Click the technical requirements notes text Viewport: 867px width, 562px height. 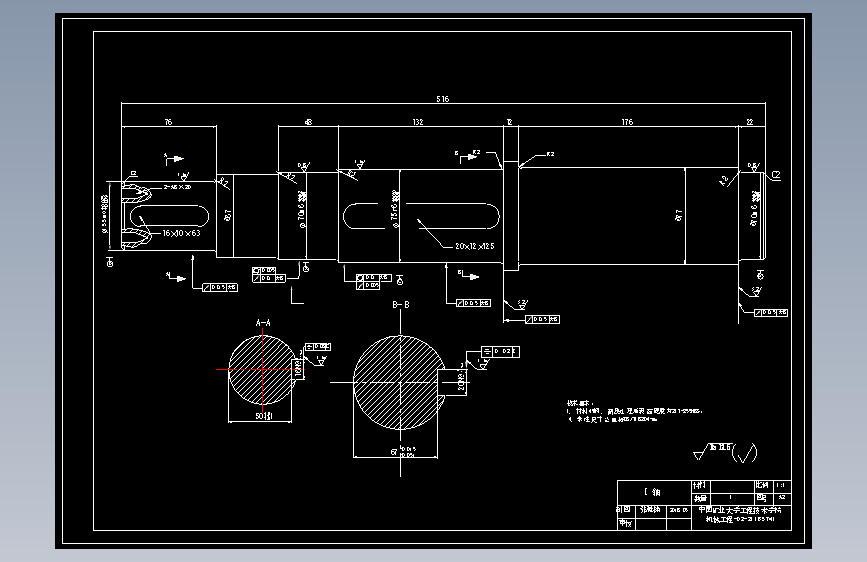pos(635,412)
